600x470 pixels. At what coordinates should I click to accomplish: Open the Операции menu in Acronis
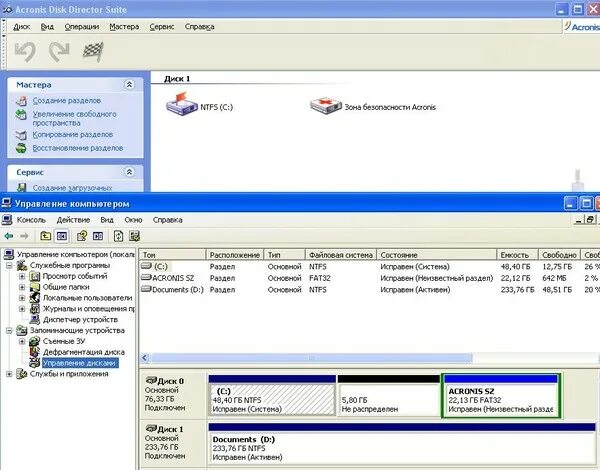(x=82, y=27)
